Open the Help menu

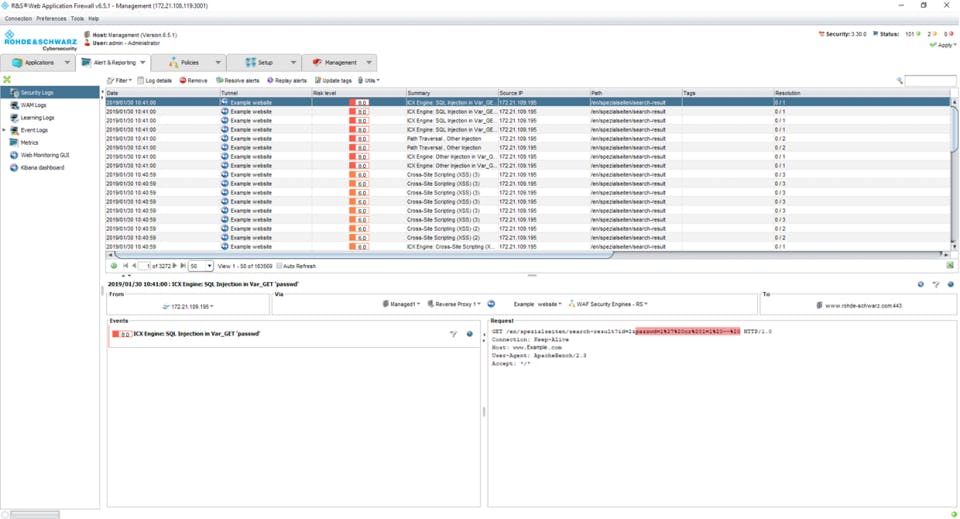point(94,18)
